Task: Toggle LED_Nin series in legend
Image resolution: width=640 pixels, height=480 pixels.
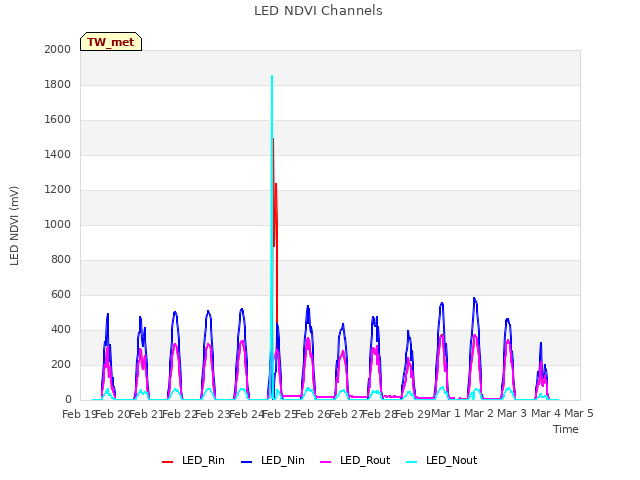Action: (x=273, y=460)
